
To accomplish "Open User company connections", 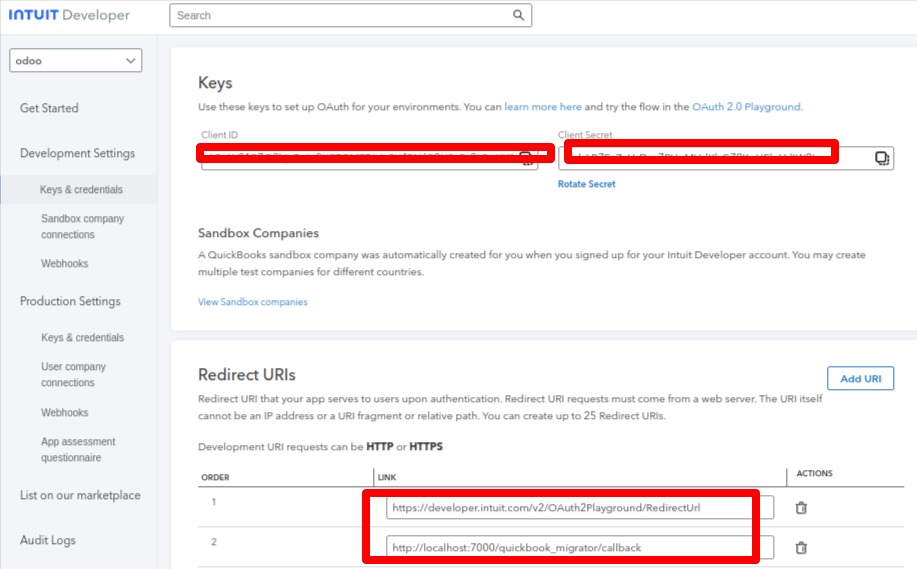I will point(73,374).
